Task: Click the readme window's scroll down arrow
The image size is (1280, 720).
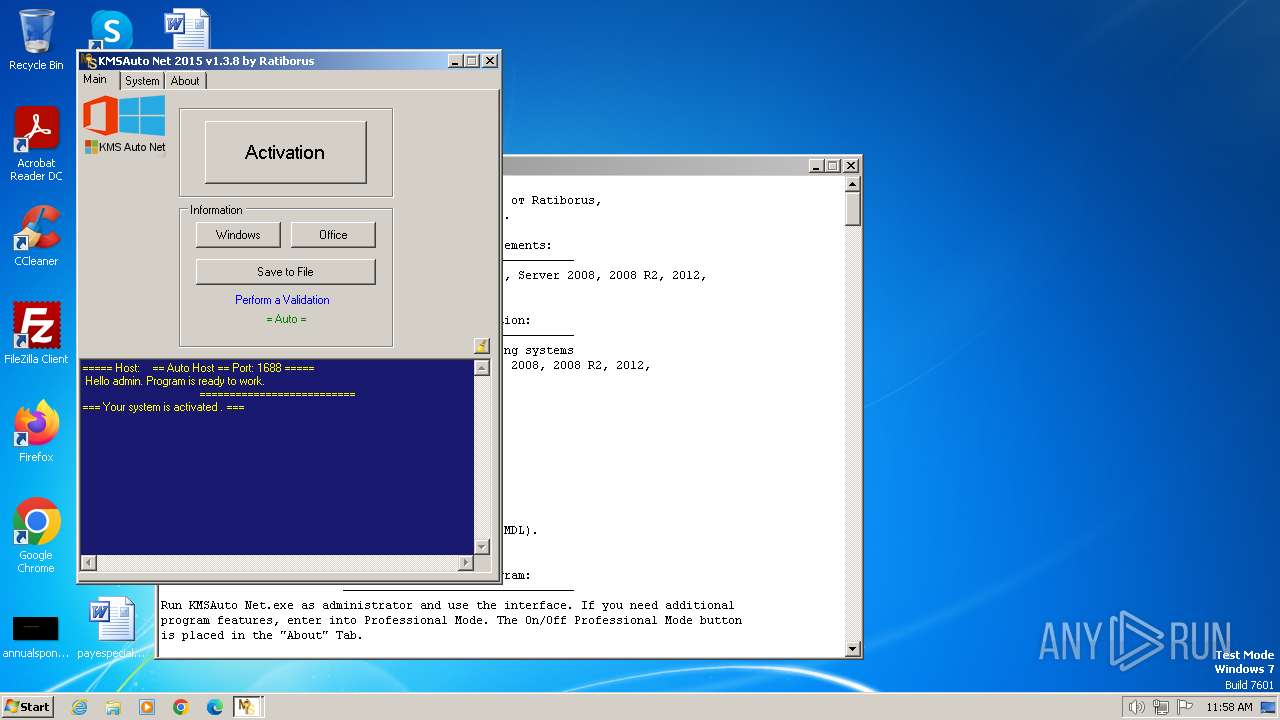Action: [853, 649]
